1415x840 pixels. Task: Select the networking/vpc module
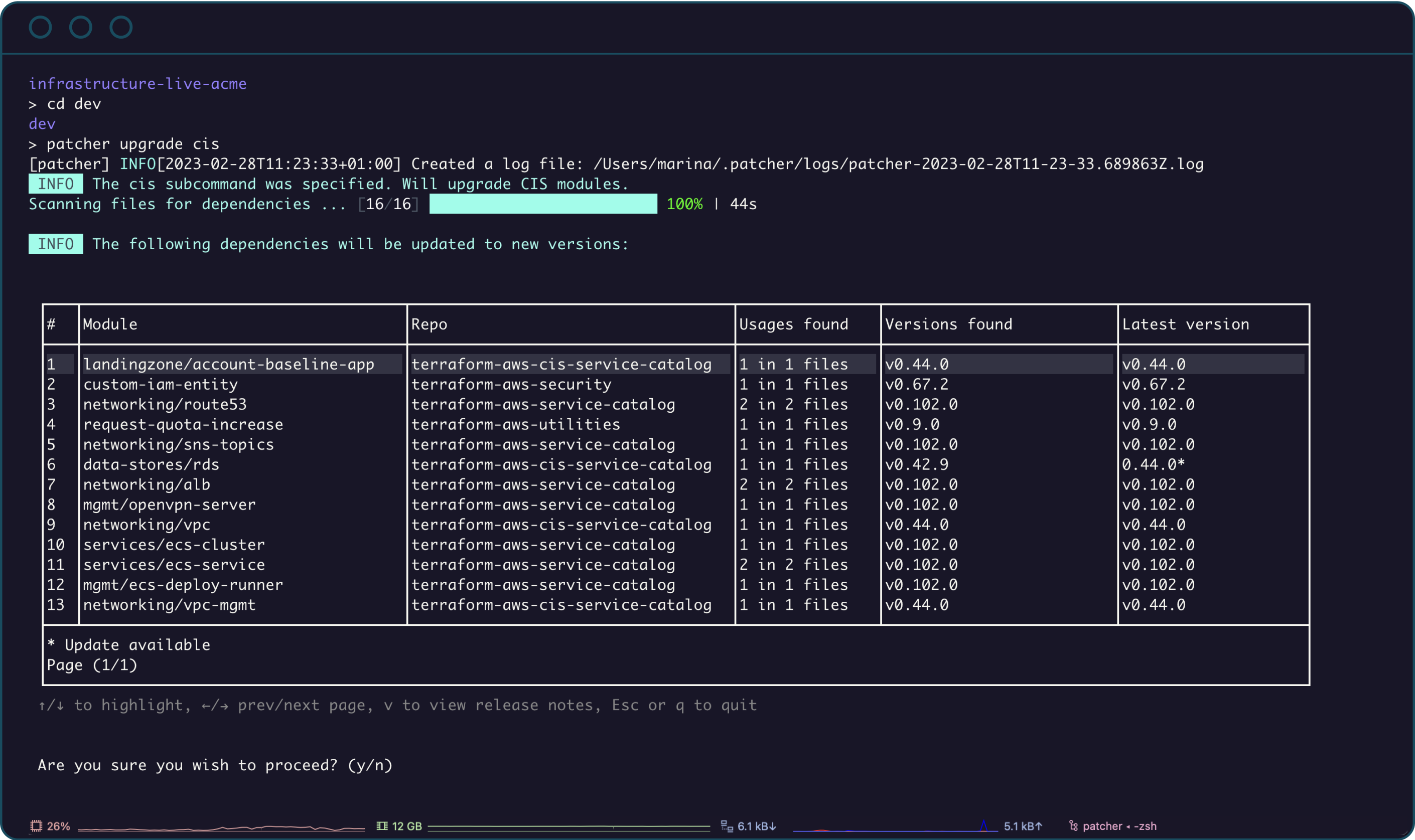pos(147,525)
